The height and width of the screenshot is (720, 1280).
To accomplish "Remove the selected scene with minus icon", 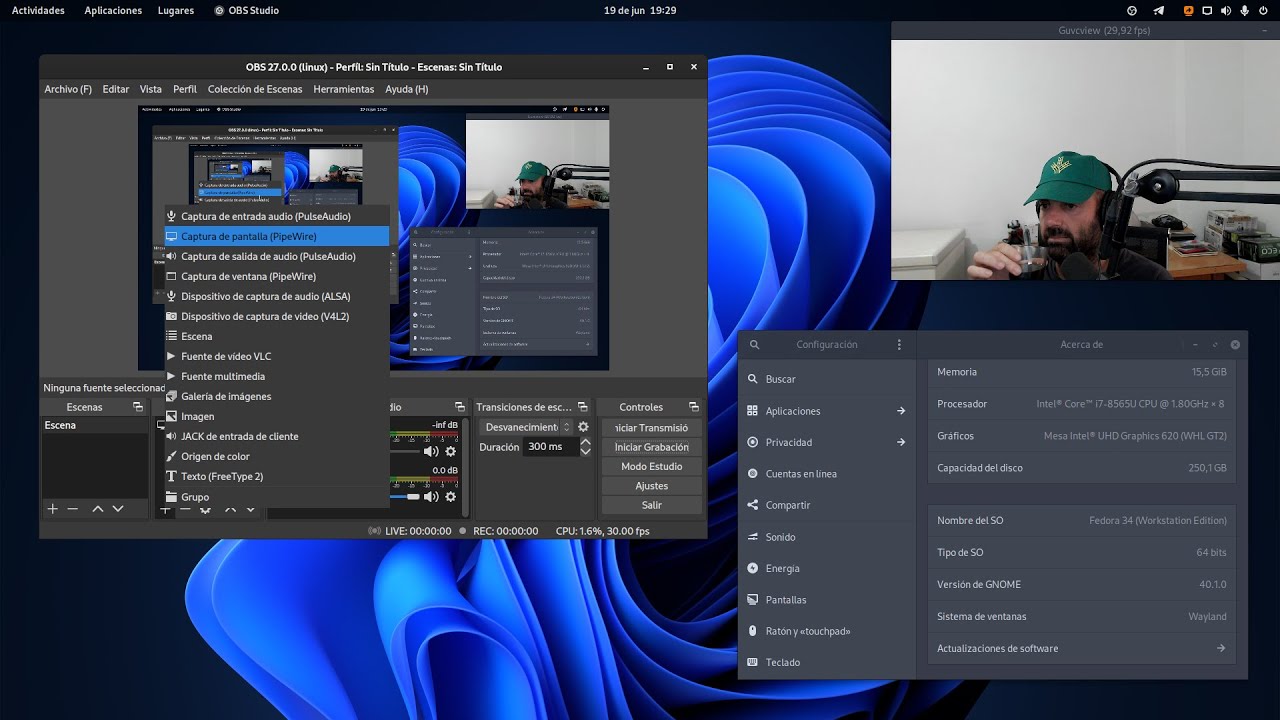I will [x=73, y=509].
